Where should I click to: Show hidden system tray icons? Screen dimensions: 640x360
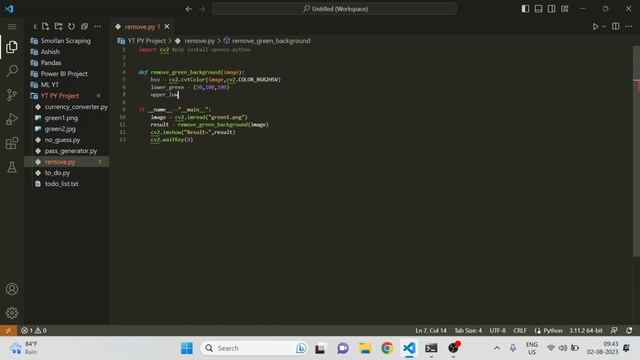497,348
